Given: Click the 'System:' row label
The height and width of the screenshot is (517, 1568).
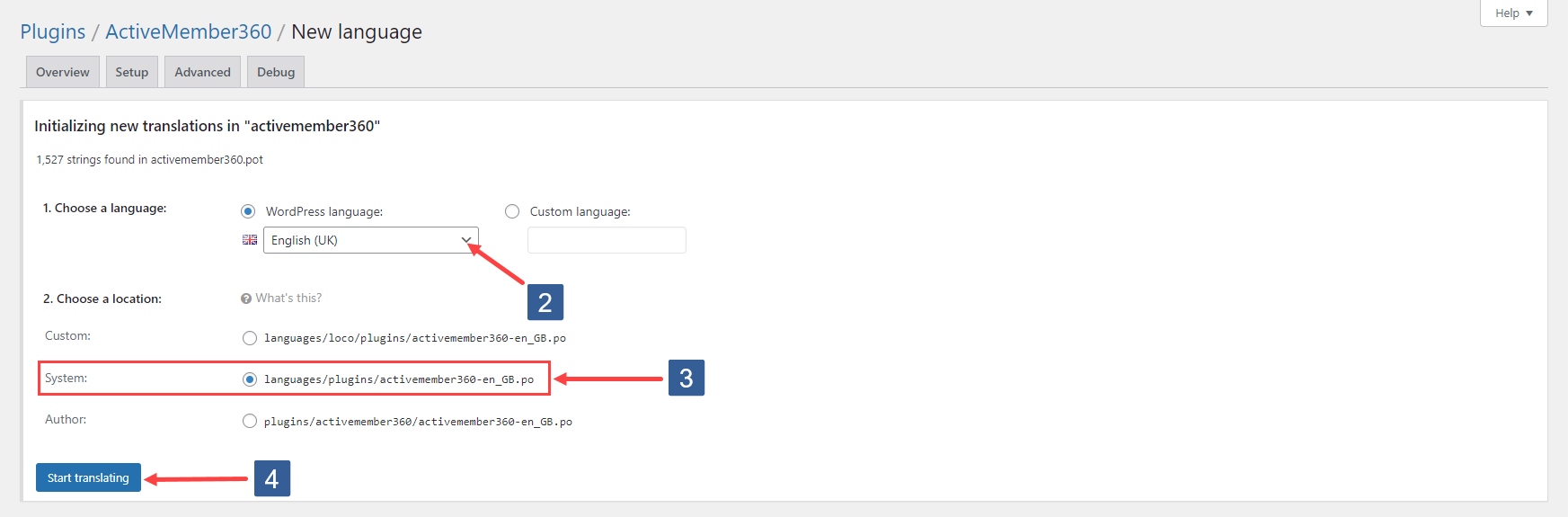Looking at the screenshot, I should (66, 378).
